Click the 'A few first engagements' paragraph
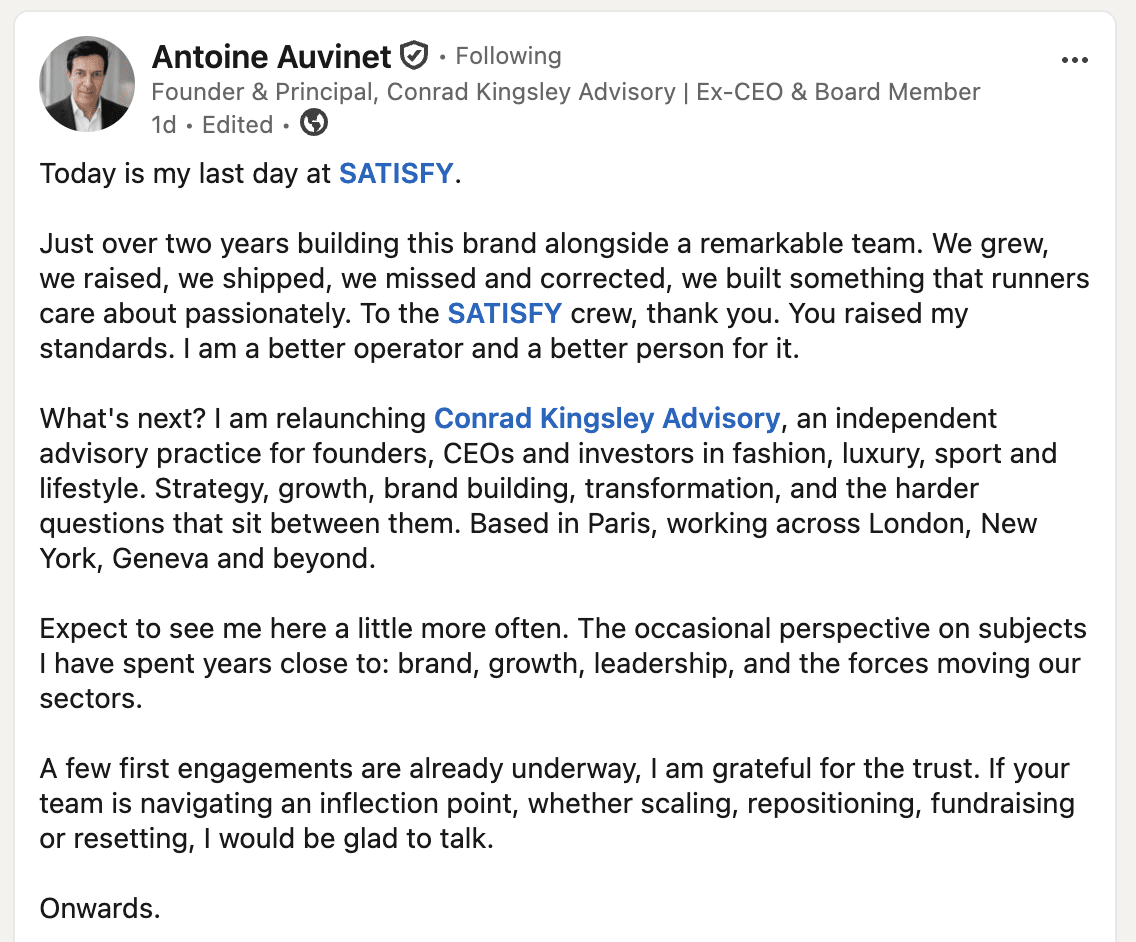Image resolution: width=1136 pixels, height=942 pixels. (556, 804)
